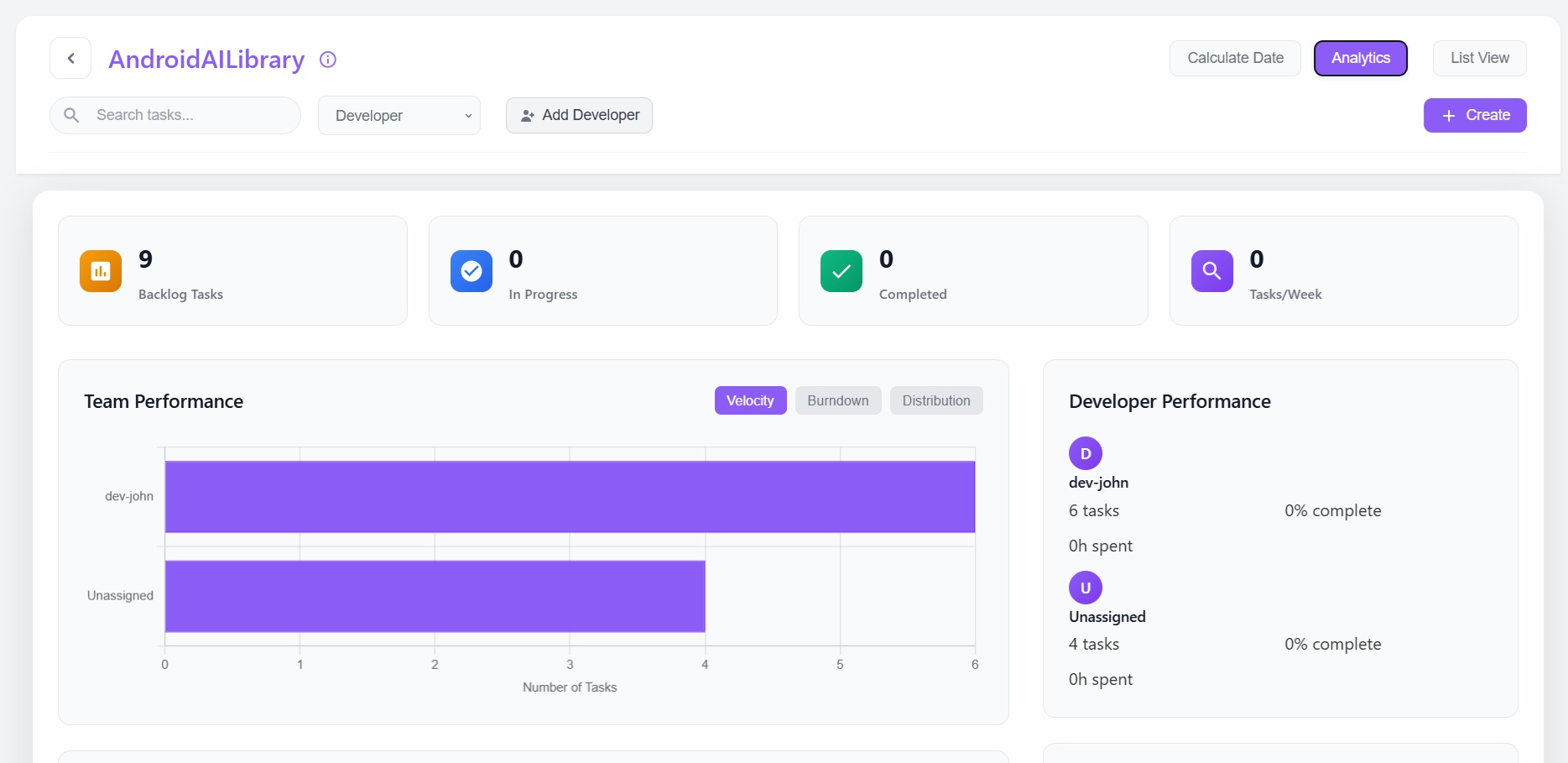This screenshot has width=1568, height=763.
Task: Switch to the Burndown chart tab
Action: pos(837,400)
